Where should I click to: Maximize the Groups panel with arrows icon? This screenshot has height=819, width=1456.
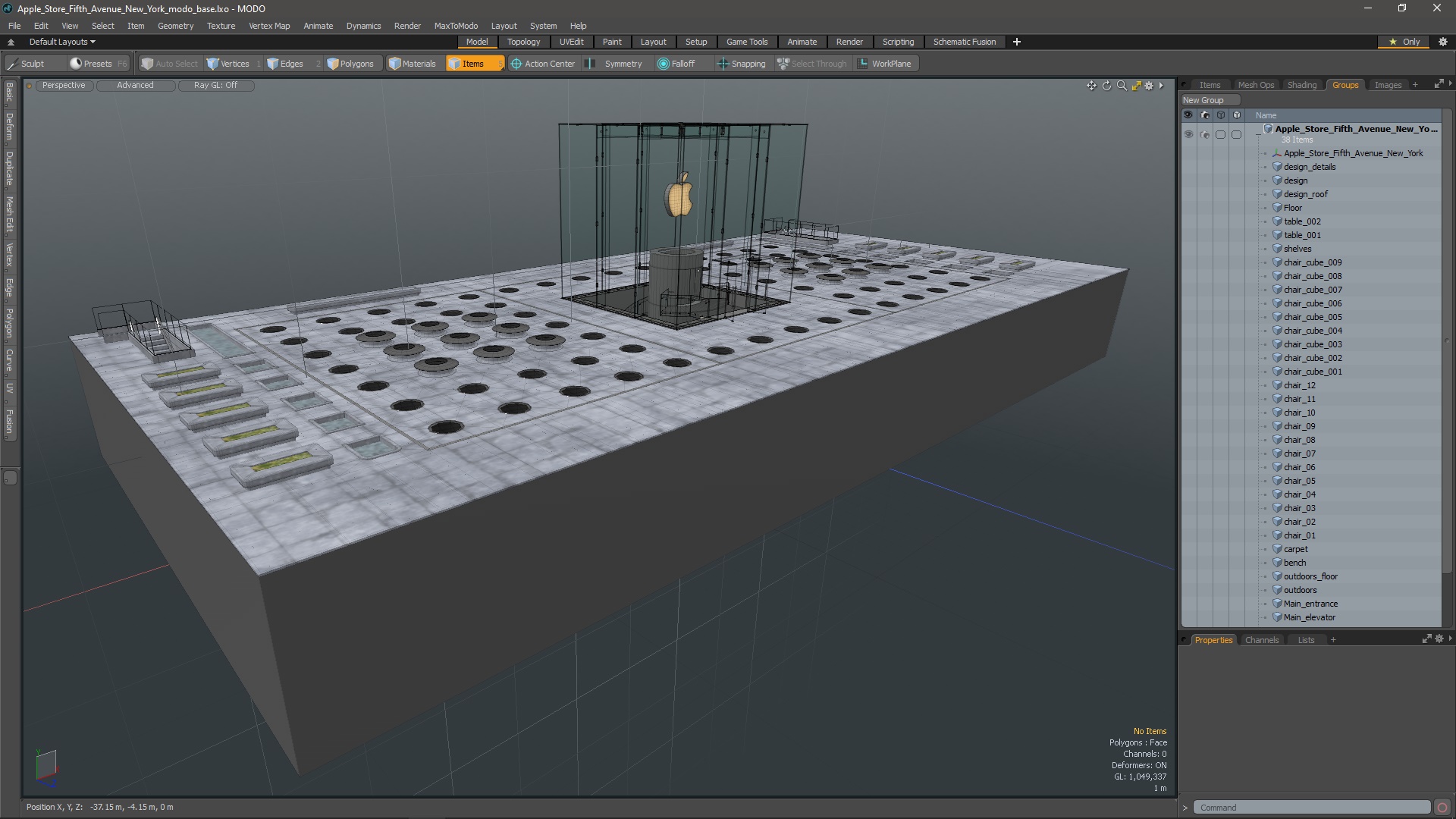[1439, 84]
